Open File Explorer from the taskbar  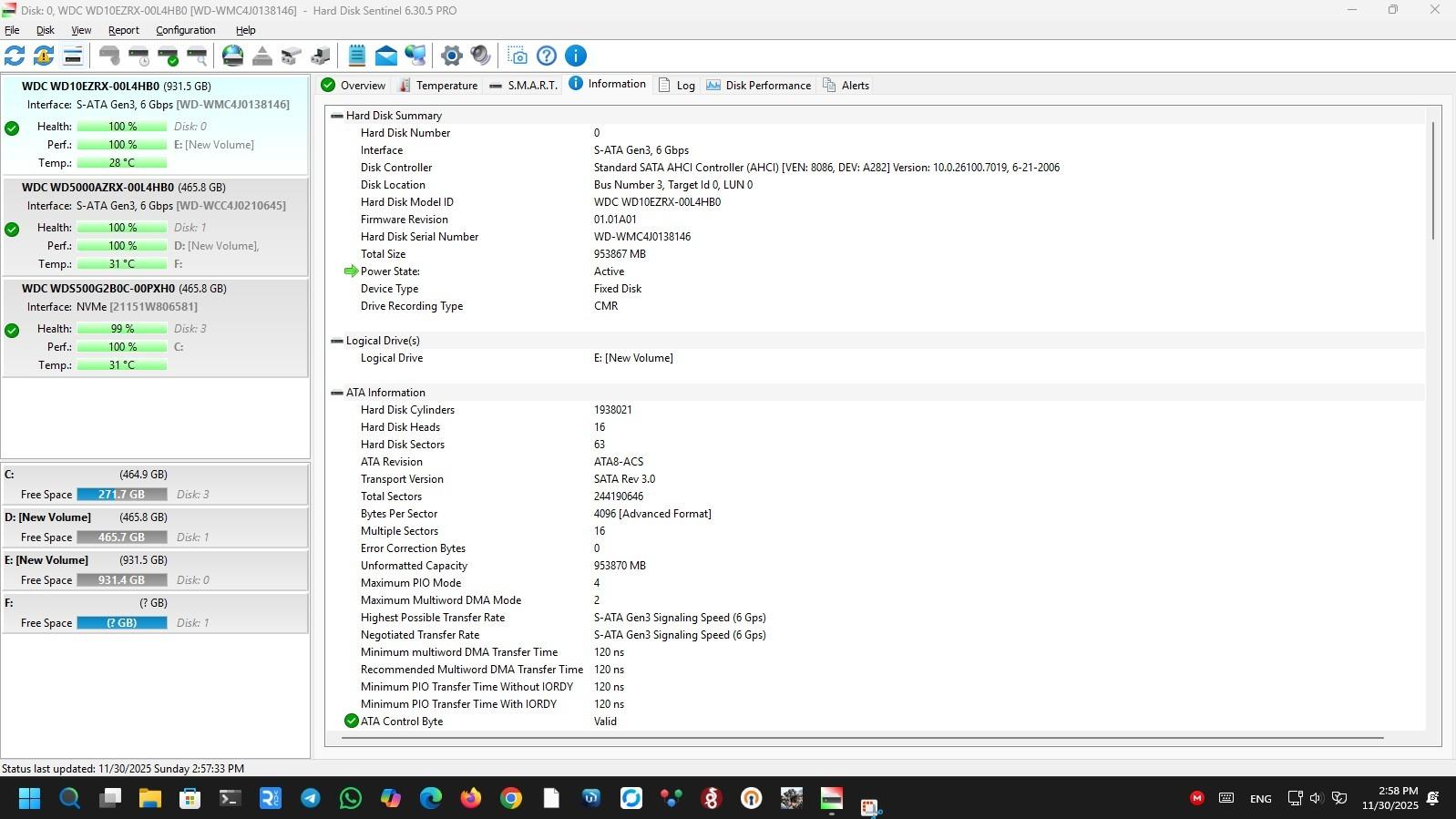[149, 799]
